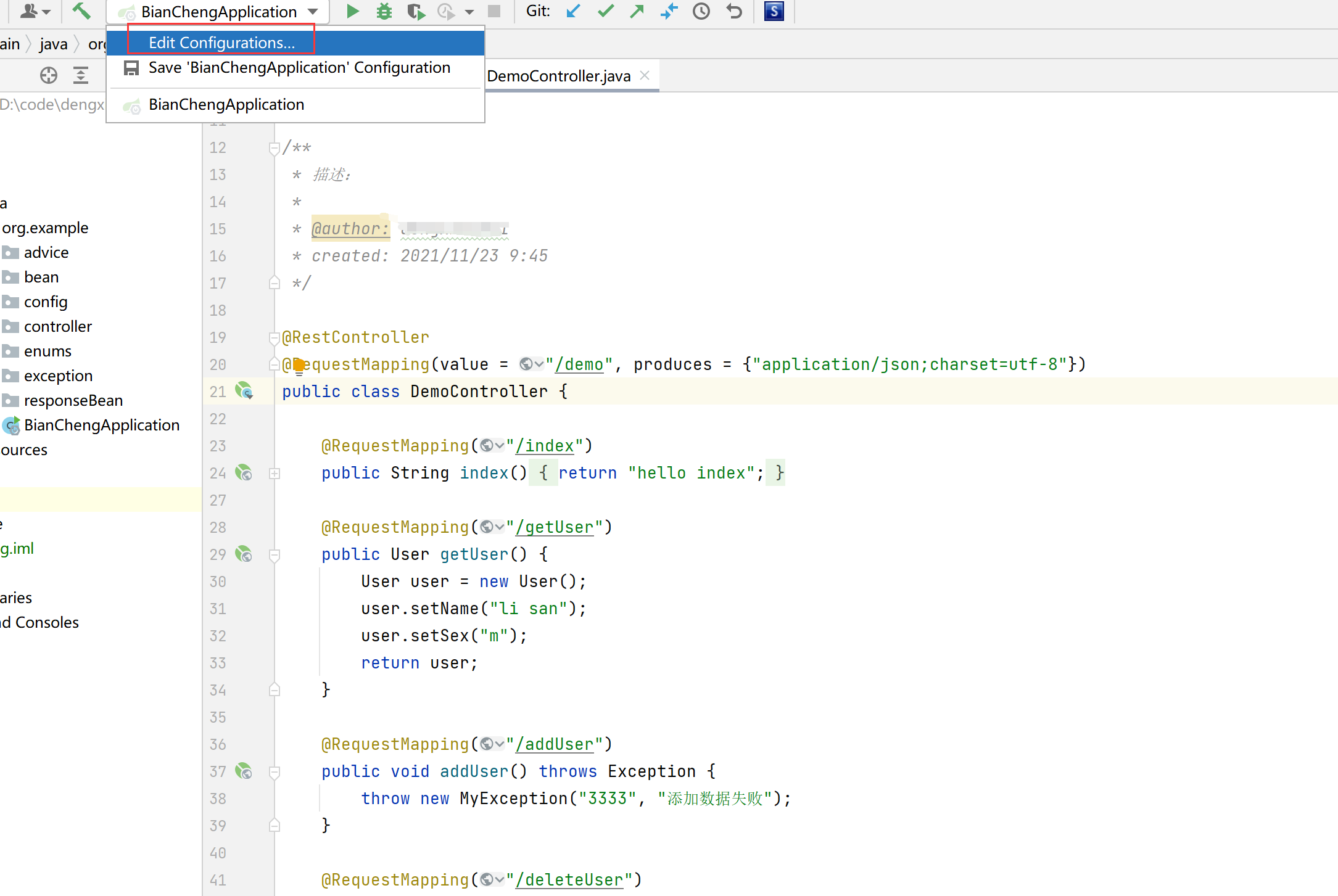
Task: Run with Coverage icon
Action: tap(416, 11)
